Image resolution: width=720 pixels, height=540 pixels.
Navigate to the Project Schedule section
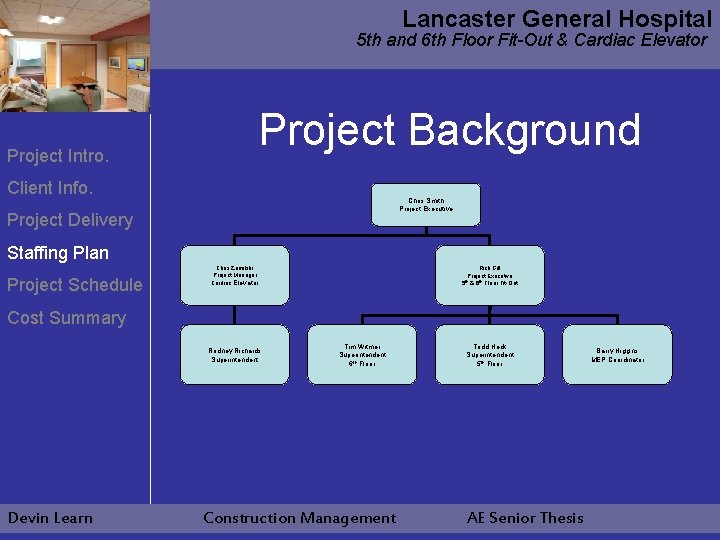[74, 285]
